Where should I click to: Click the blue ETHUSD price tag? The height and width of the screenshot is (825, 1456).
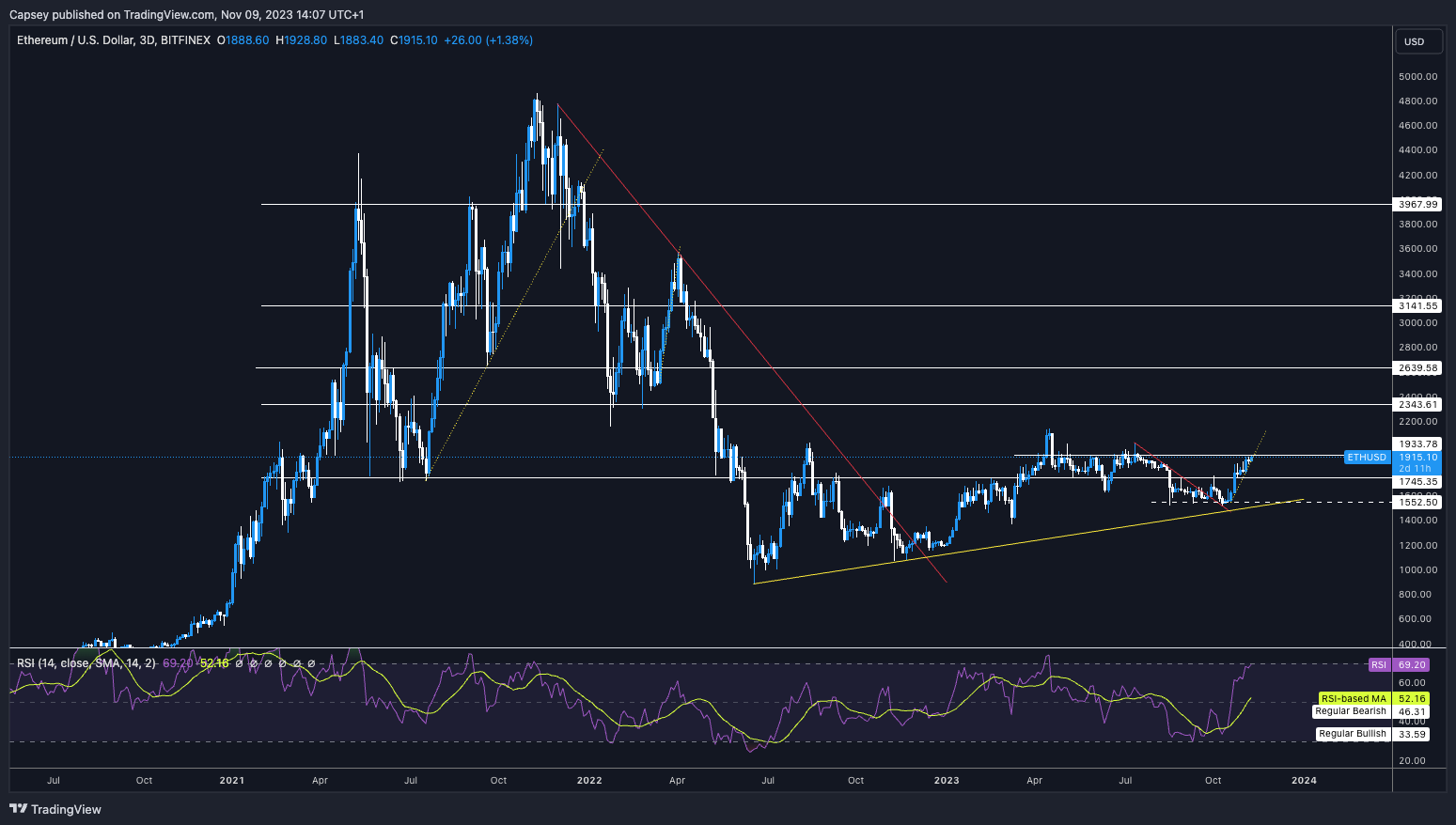pyautogui.click(x=1367, y=458)
